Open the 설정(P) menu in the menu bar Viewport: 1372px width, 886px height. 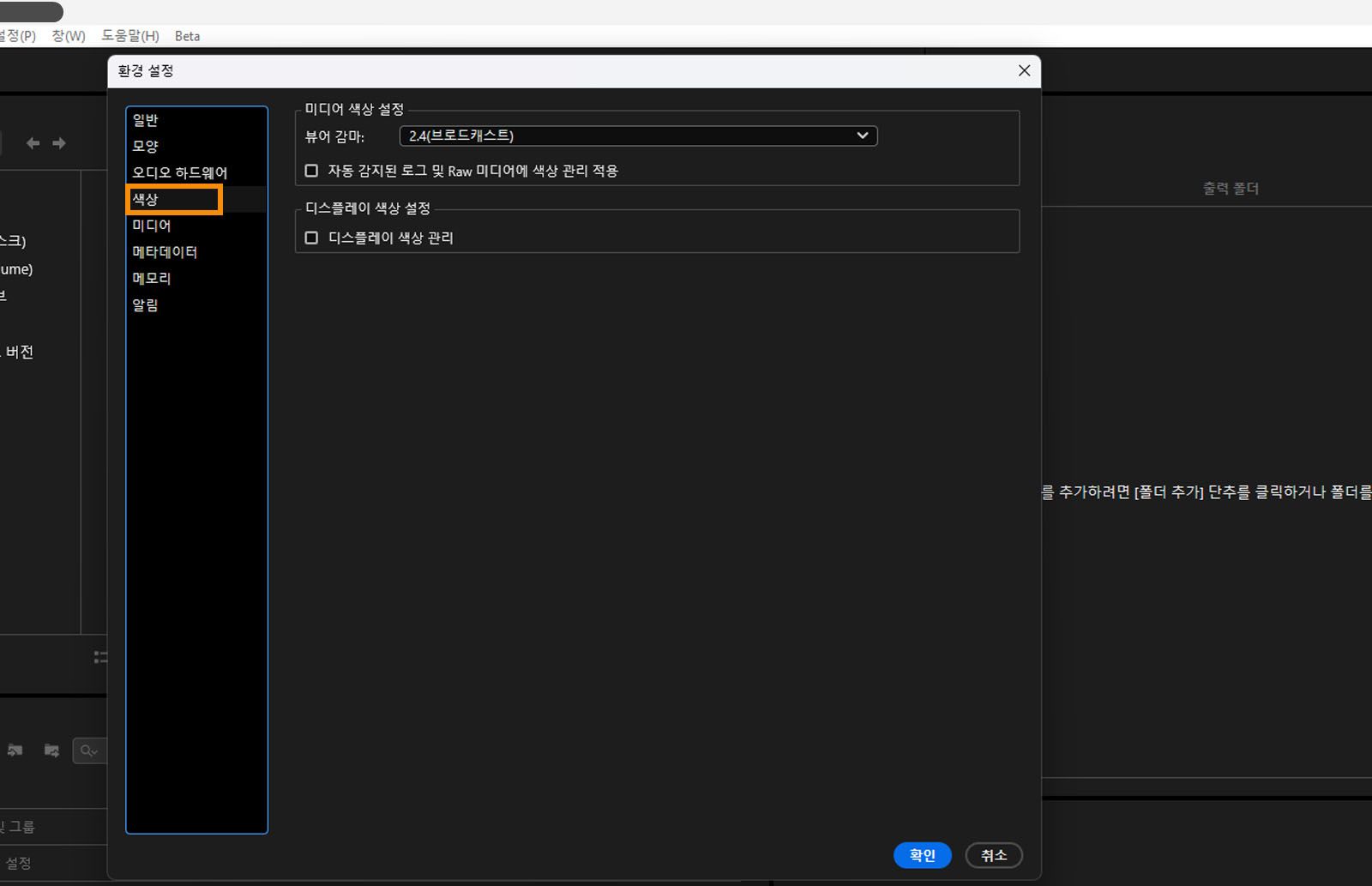[x=18, y=36]
